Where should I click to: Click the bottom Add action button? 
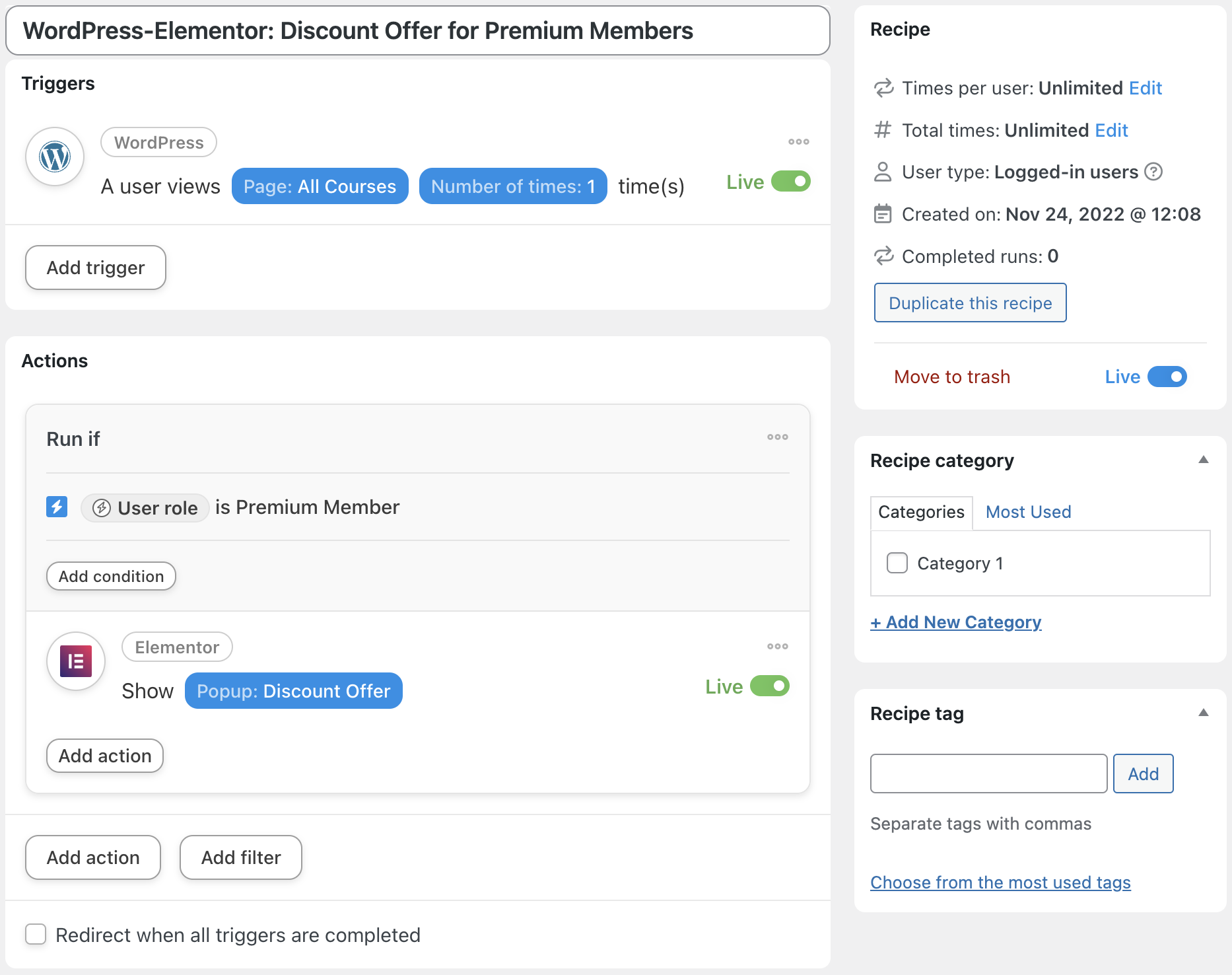pyautogui.click(x=93, y=857)
